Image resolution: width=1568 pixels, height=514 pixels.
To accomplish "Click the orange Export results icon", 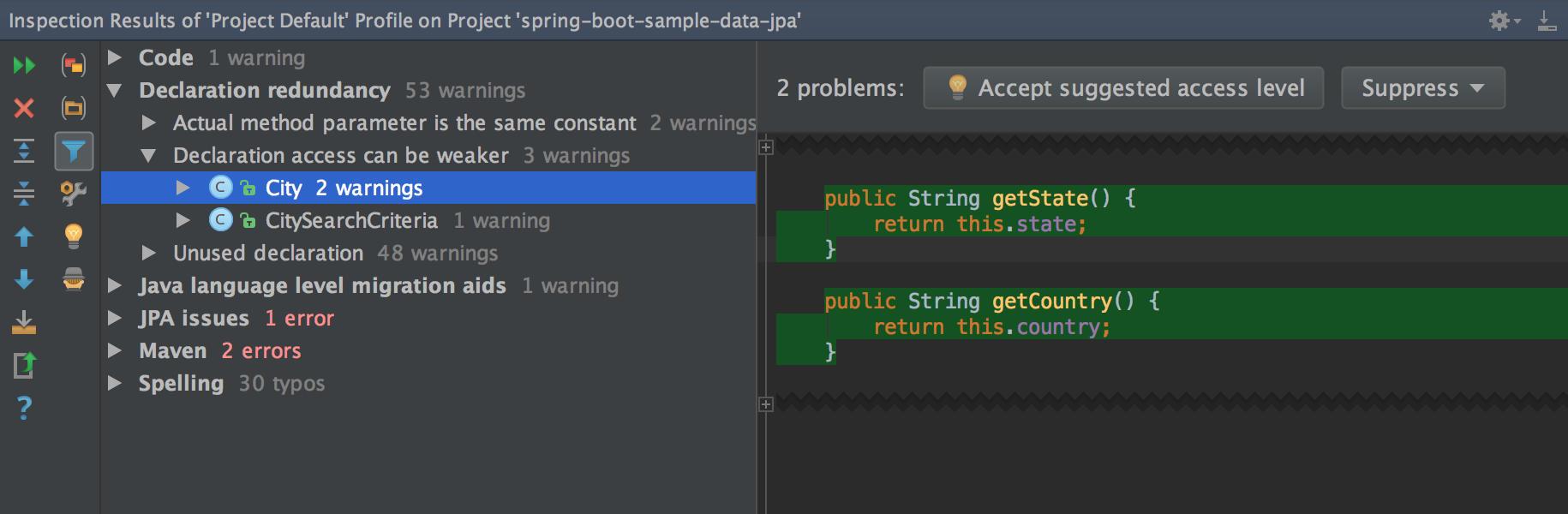I will click(x=24, y=322).
